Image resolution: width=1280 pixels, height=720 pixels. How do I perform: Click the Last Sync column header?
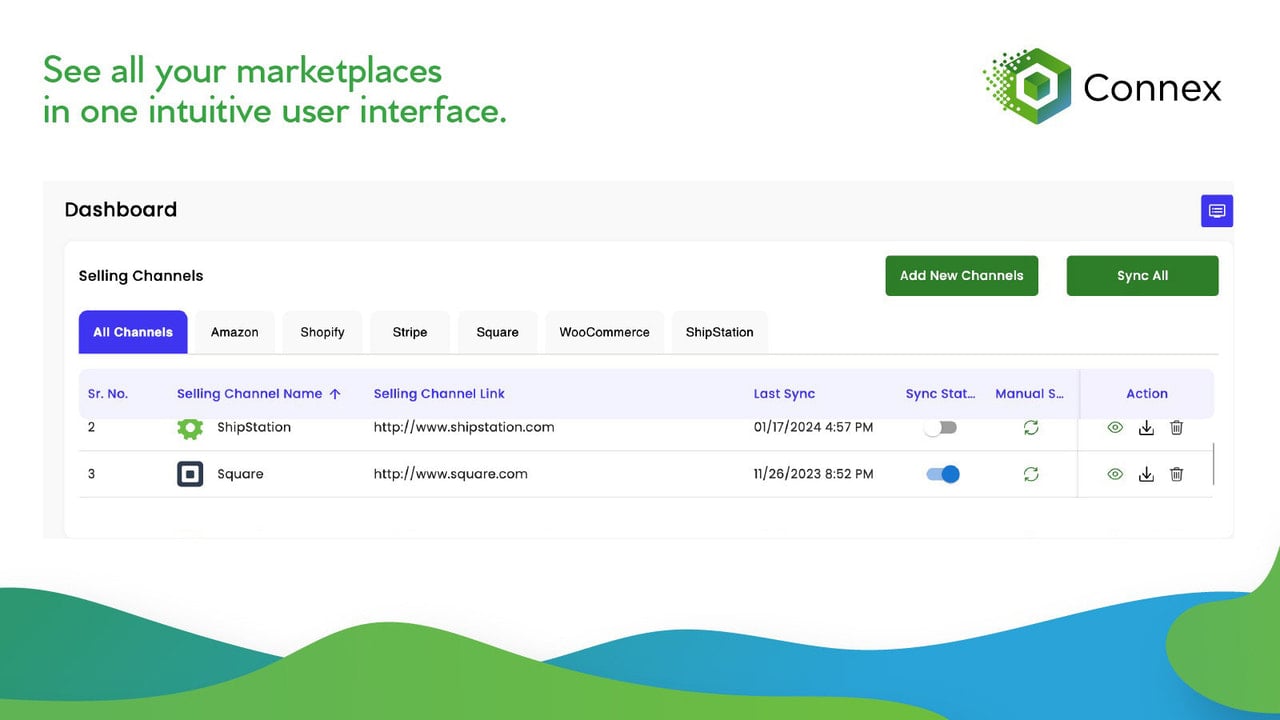(x=784, y=394)
